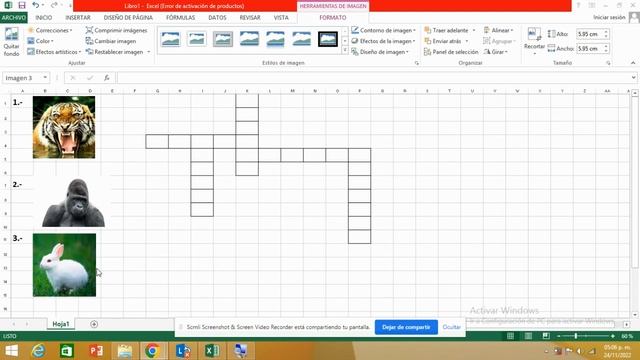Open Internet Explorer from taskbar
This screenshot has width=640, height=360.
[x=38, y=351]
